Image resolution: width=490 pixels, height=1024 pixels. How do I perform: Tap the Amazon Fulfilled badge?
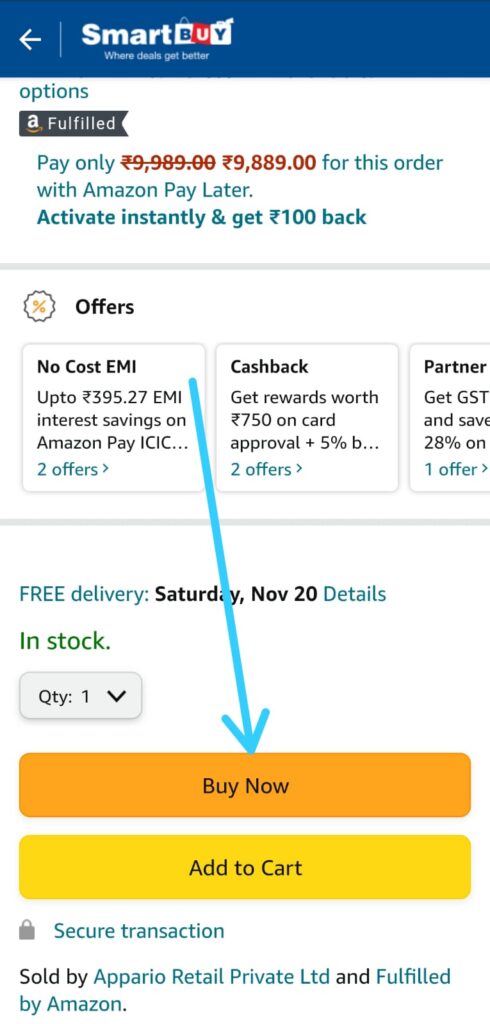tap(73, 123)
